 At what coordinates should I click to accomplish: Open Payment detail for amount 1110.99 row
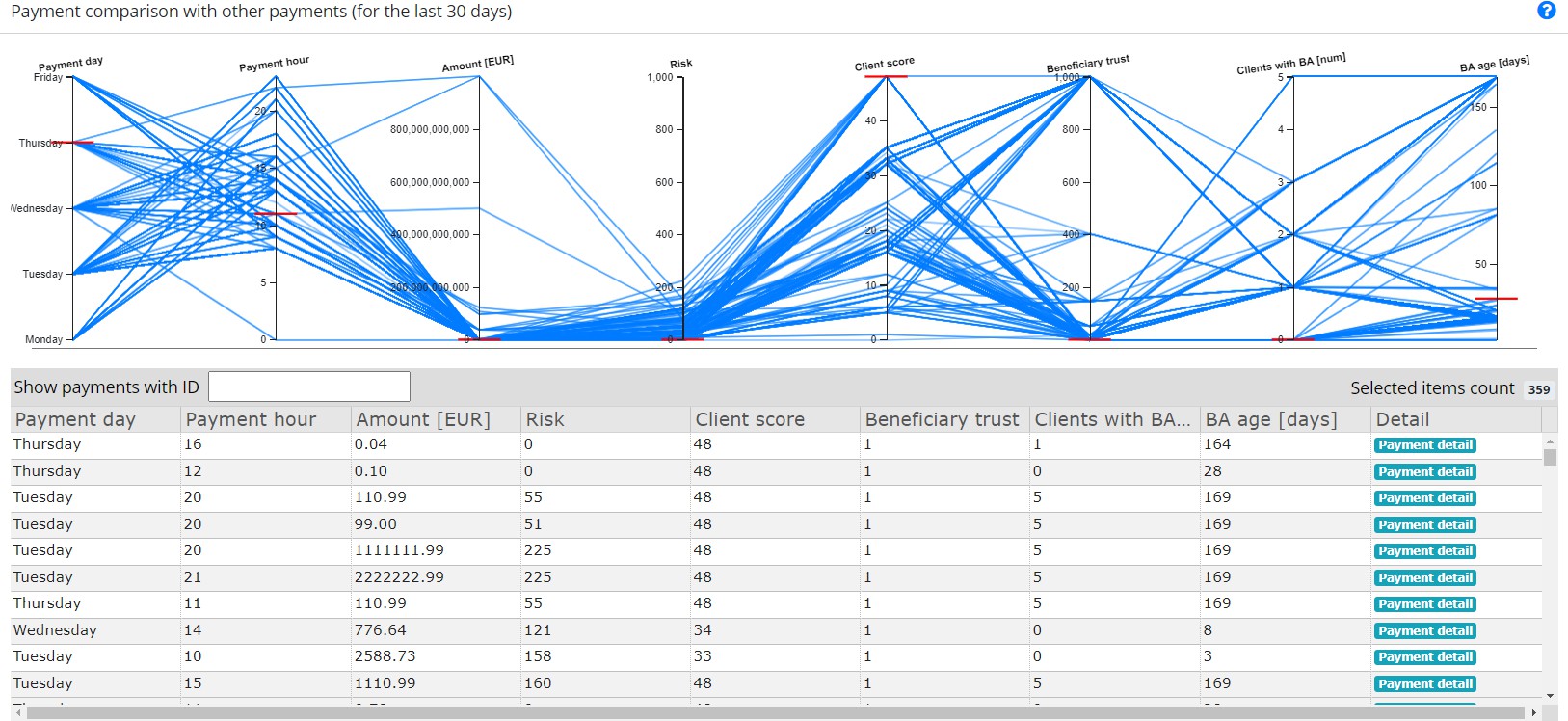(x=1425, y=684)
